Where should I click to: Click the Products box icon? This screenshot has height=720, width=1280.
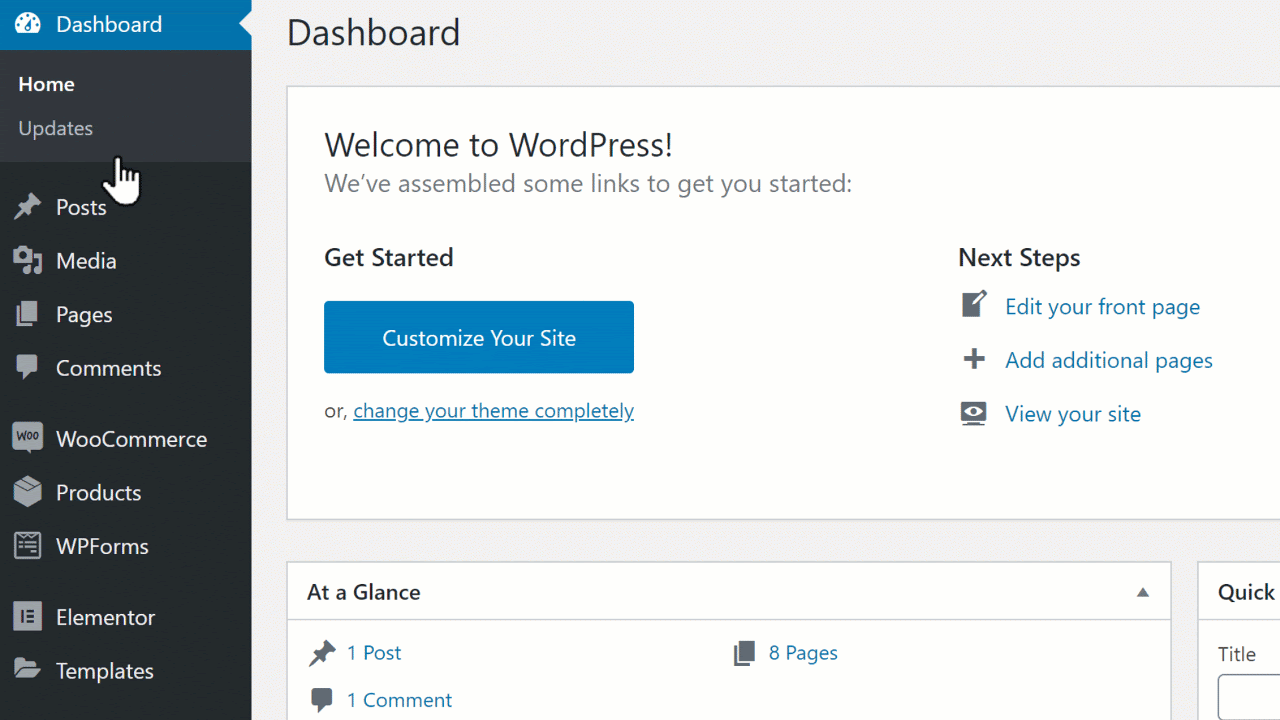pos(28,492)
